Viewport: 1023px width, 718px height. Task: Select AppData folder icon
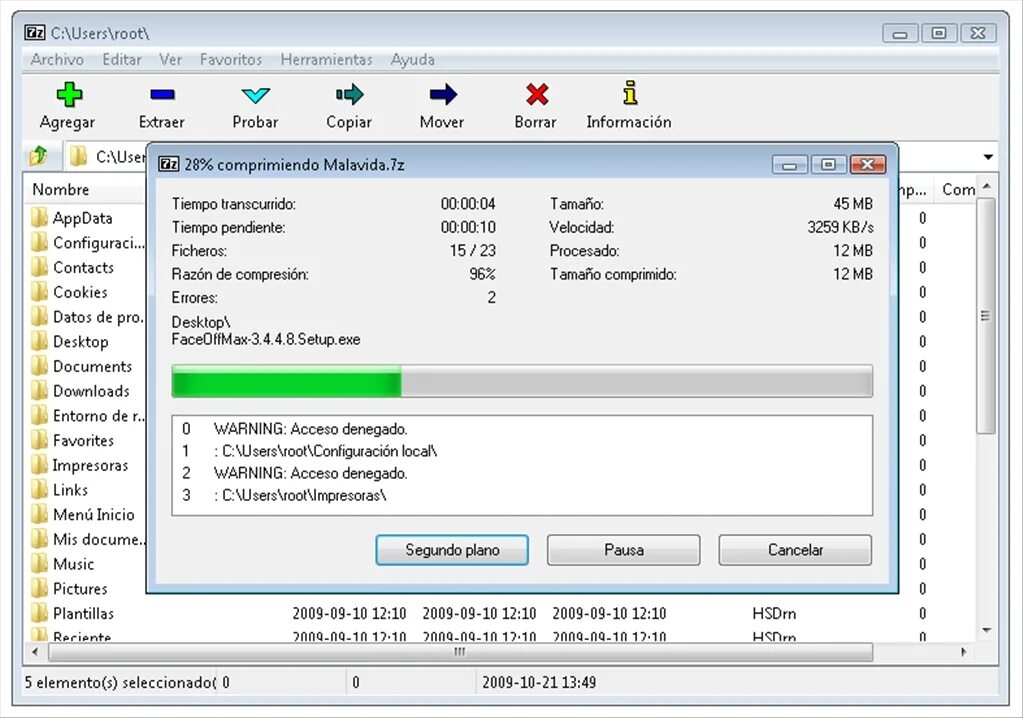pos(40,217)
